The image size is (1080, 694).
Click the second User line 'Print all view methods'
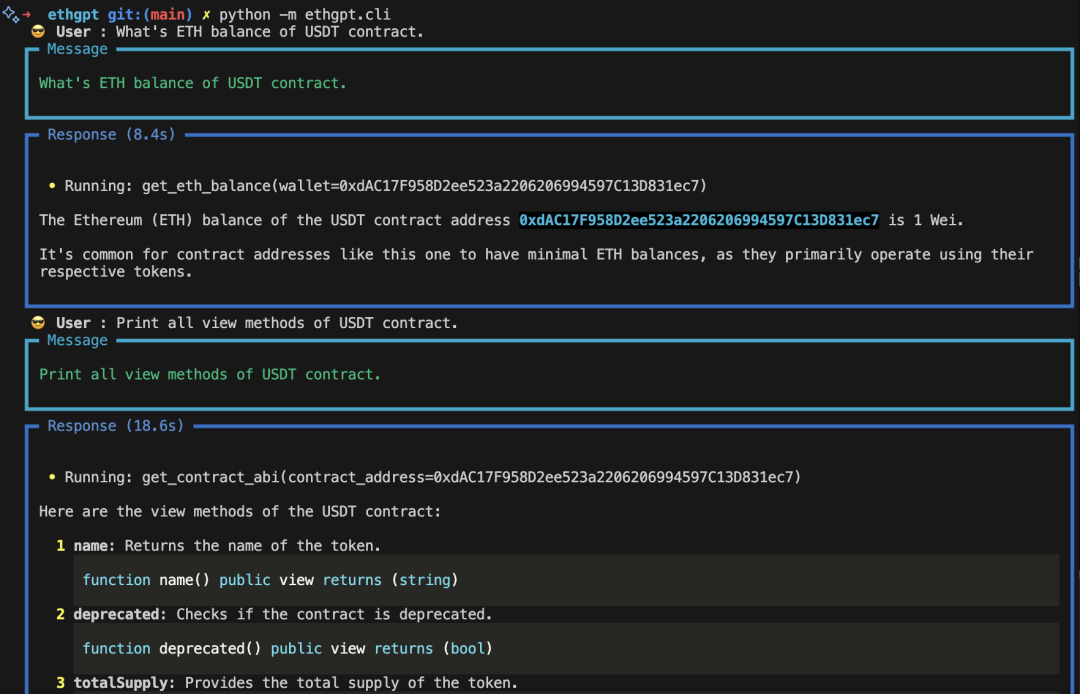257,323
